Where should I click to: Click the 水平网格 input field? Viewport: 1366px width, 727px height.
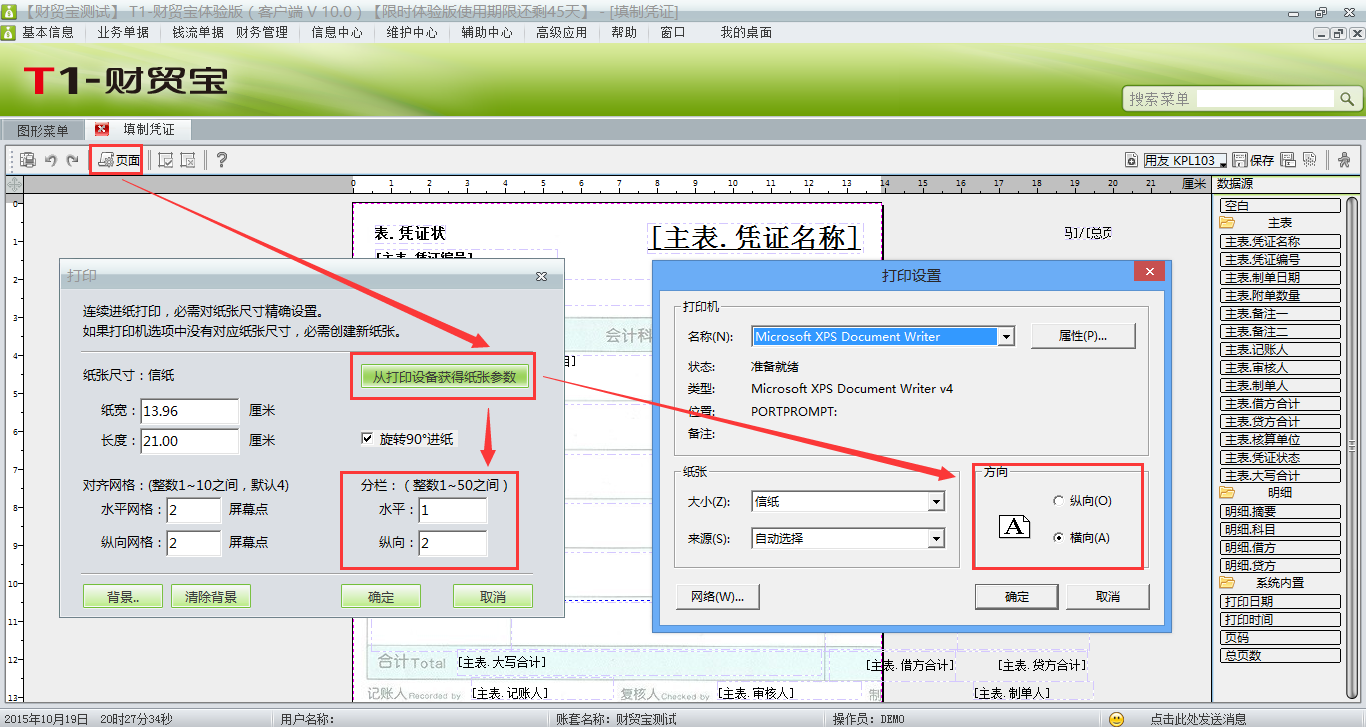(x=193, y=510)
